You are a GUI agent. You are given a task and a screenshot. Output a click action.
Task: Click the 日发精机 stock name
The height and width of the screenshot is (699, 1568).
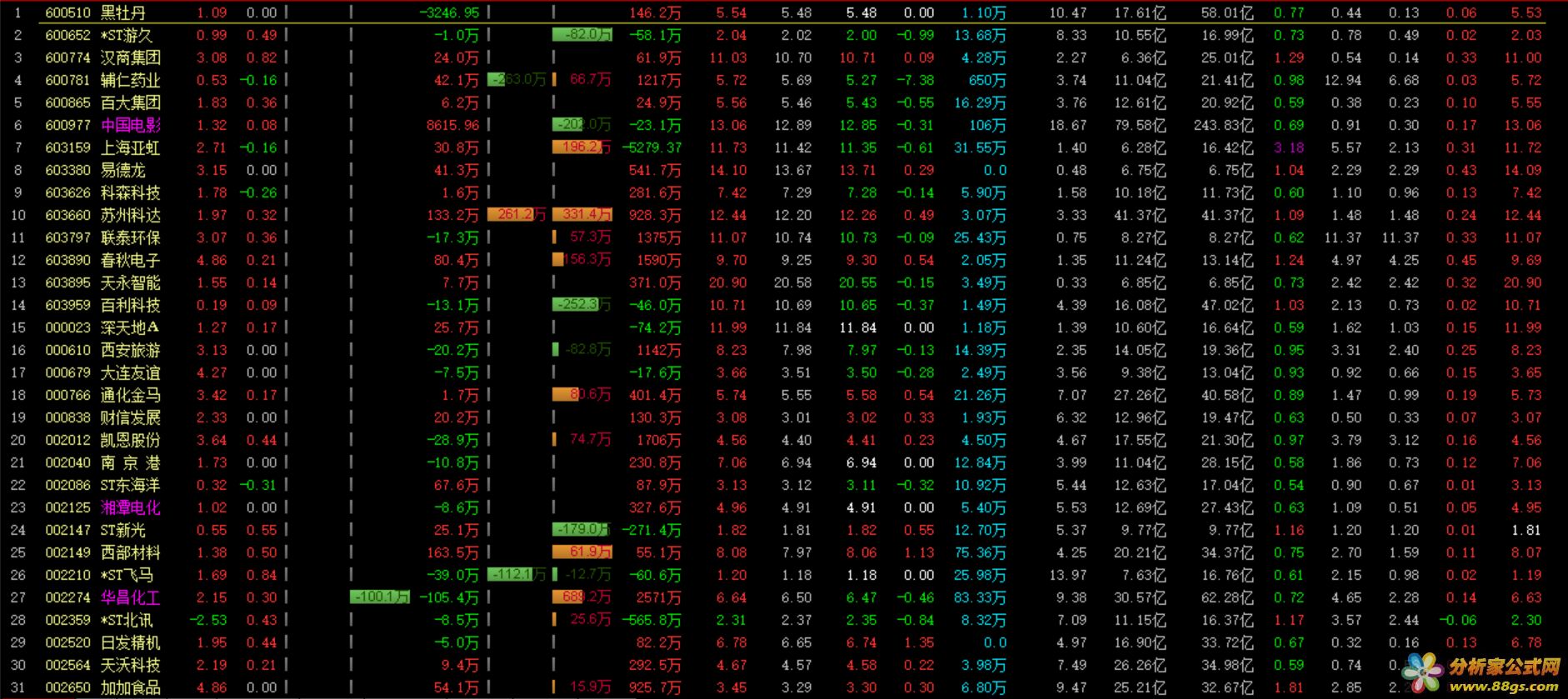click(130, 642)
